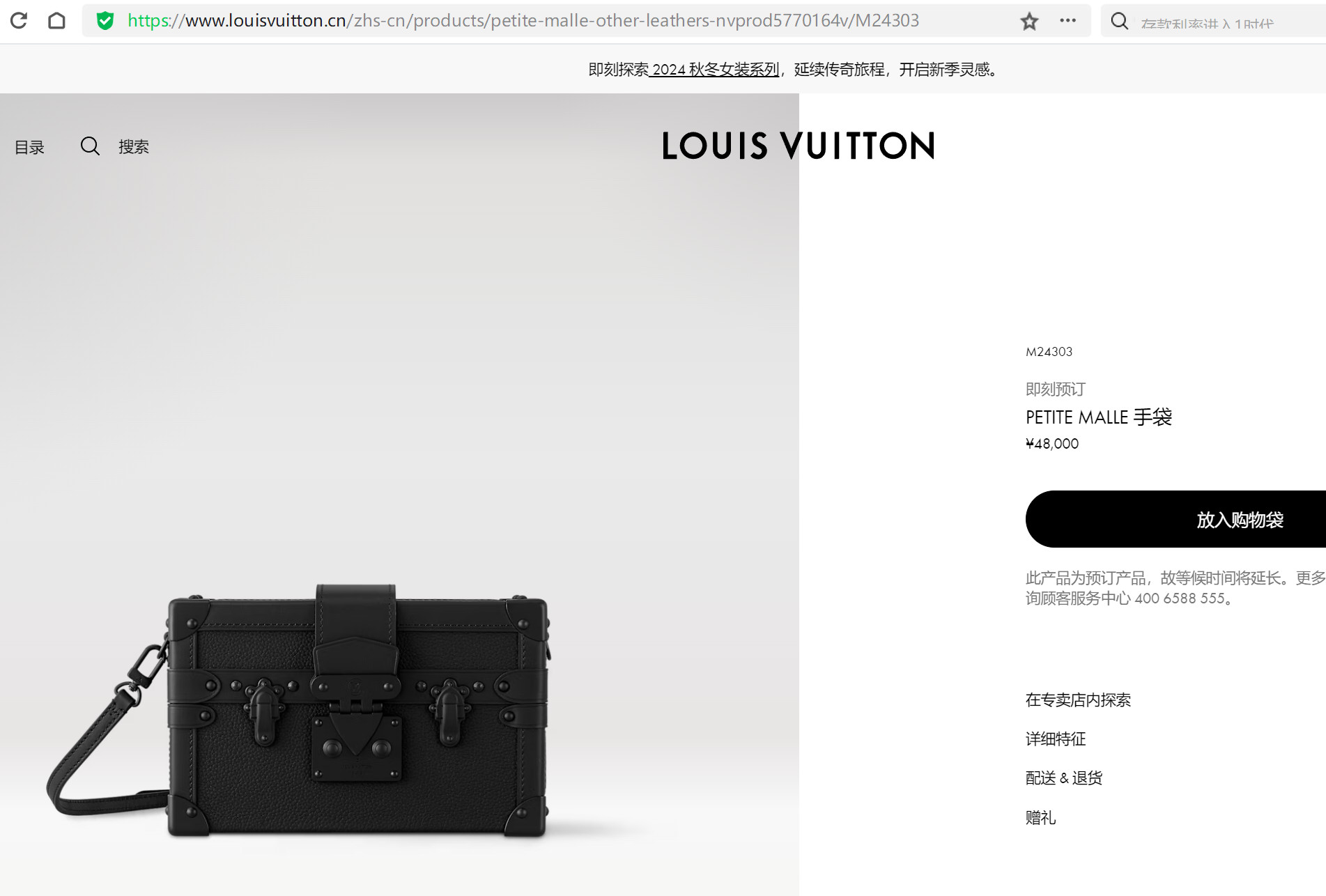Image resolution: width=1326 pixels, height=896 pixels.
Task: Open the 搜索 search label
Action: 134,147
